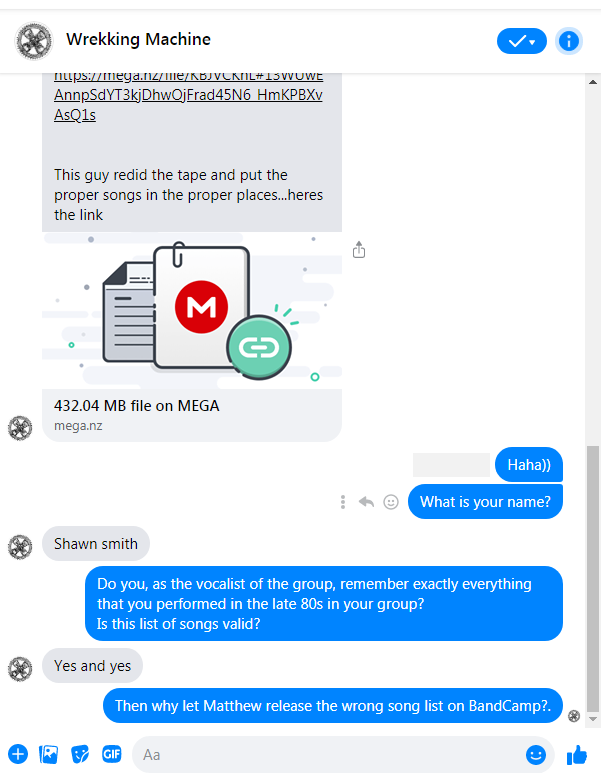Viewport: 601px width, 782px height.
Task: Open the GIF picker
Action: (x=111, y=754)
